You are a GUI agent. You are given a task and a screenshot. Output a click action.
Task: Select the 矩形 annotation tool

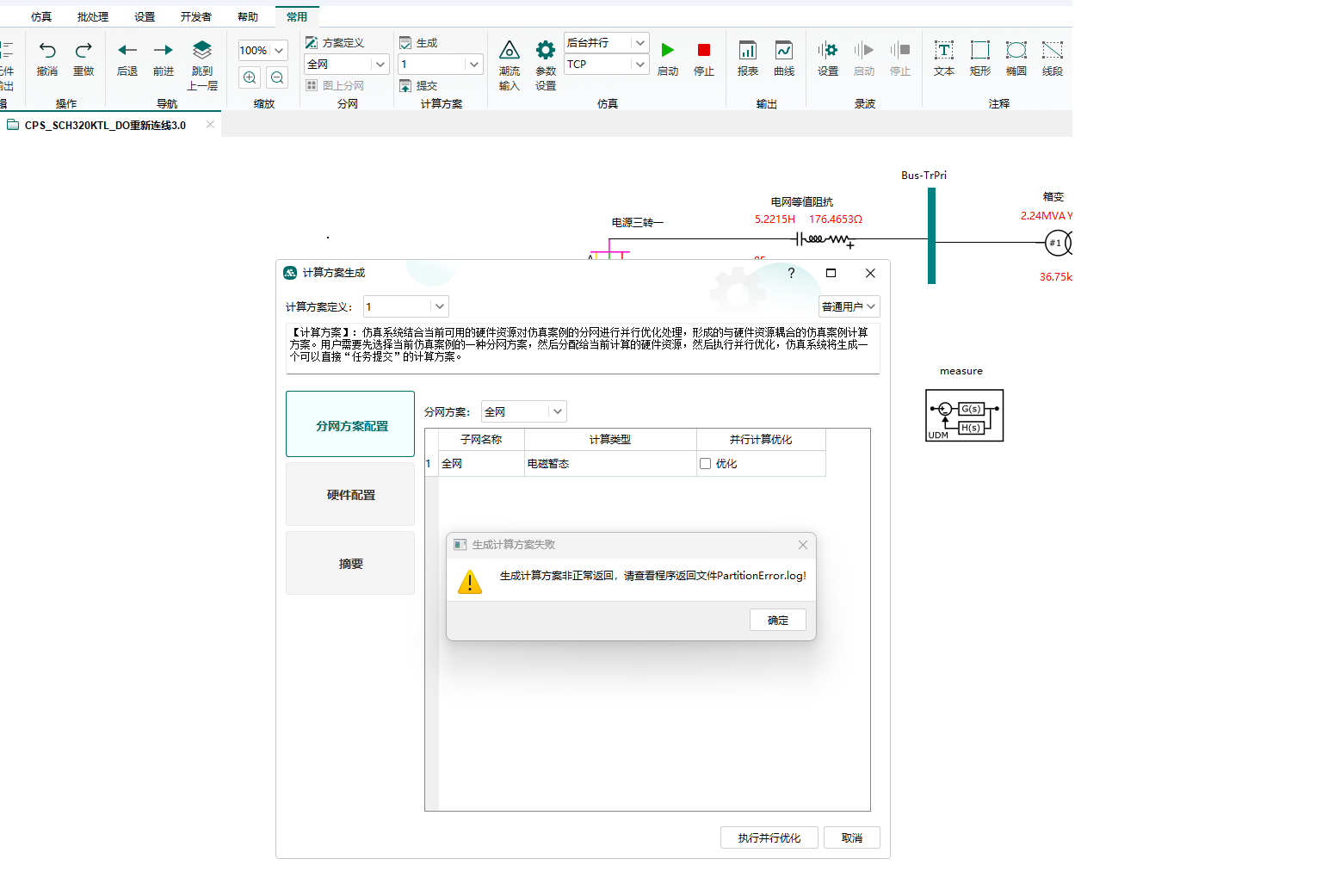pyautogui.click(x=979, y=51)
